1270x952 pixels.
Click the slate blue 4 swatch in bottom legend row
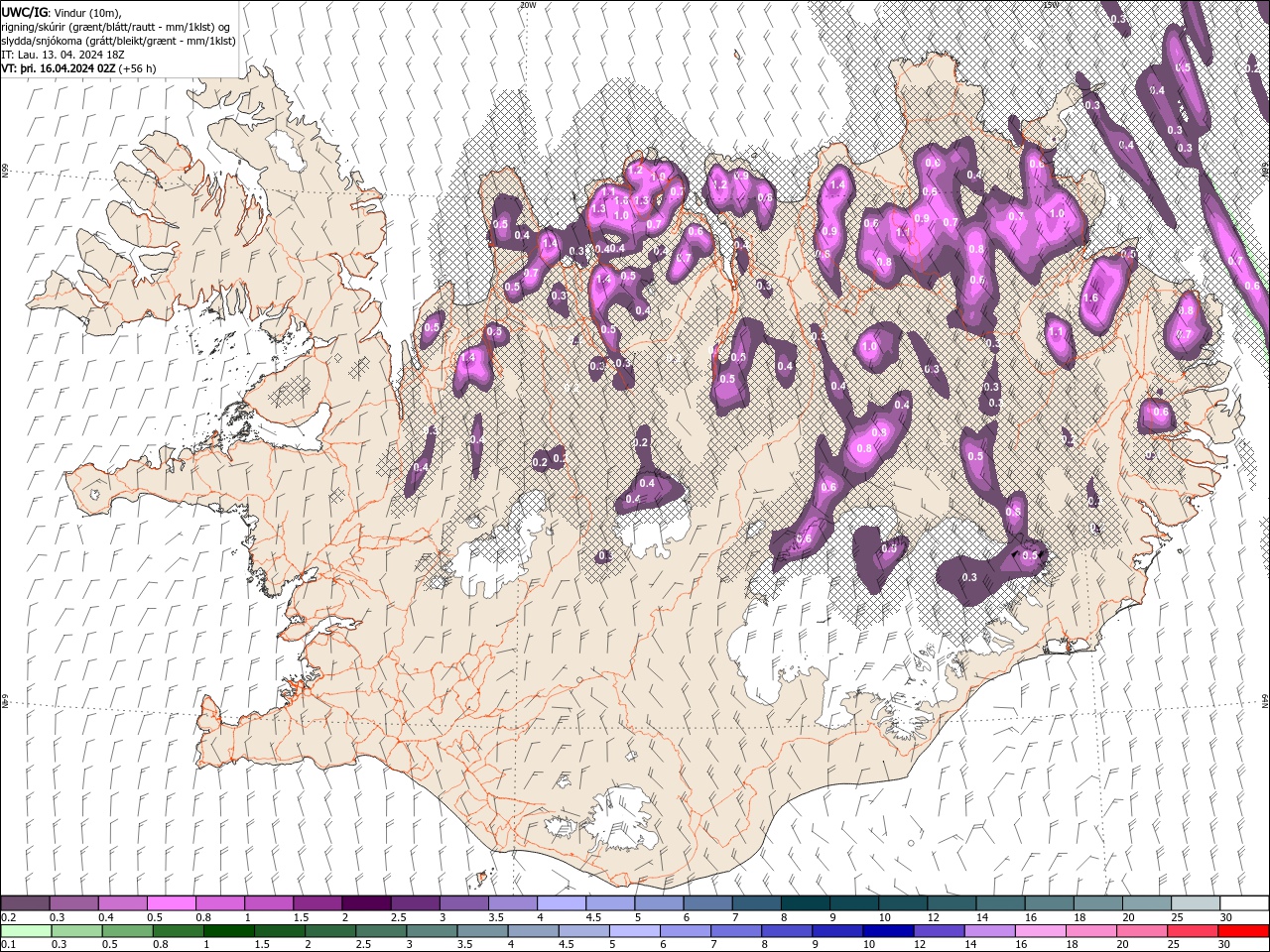point(533,931)
